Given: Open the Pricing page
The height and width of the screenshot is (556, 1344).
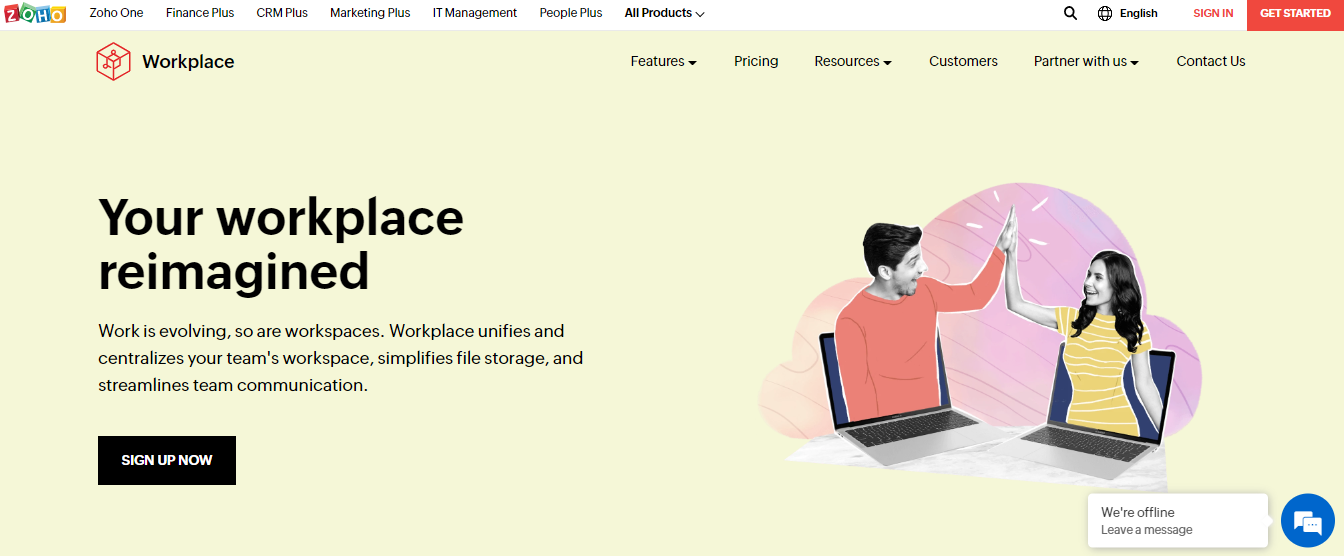Looking at the screenshot, I should (756, 61).
